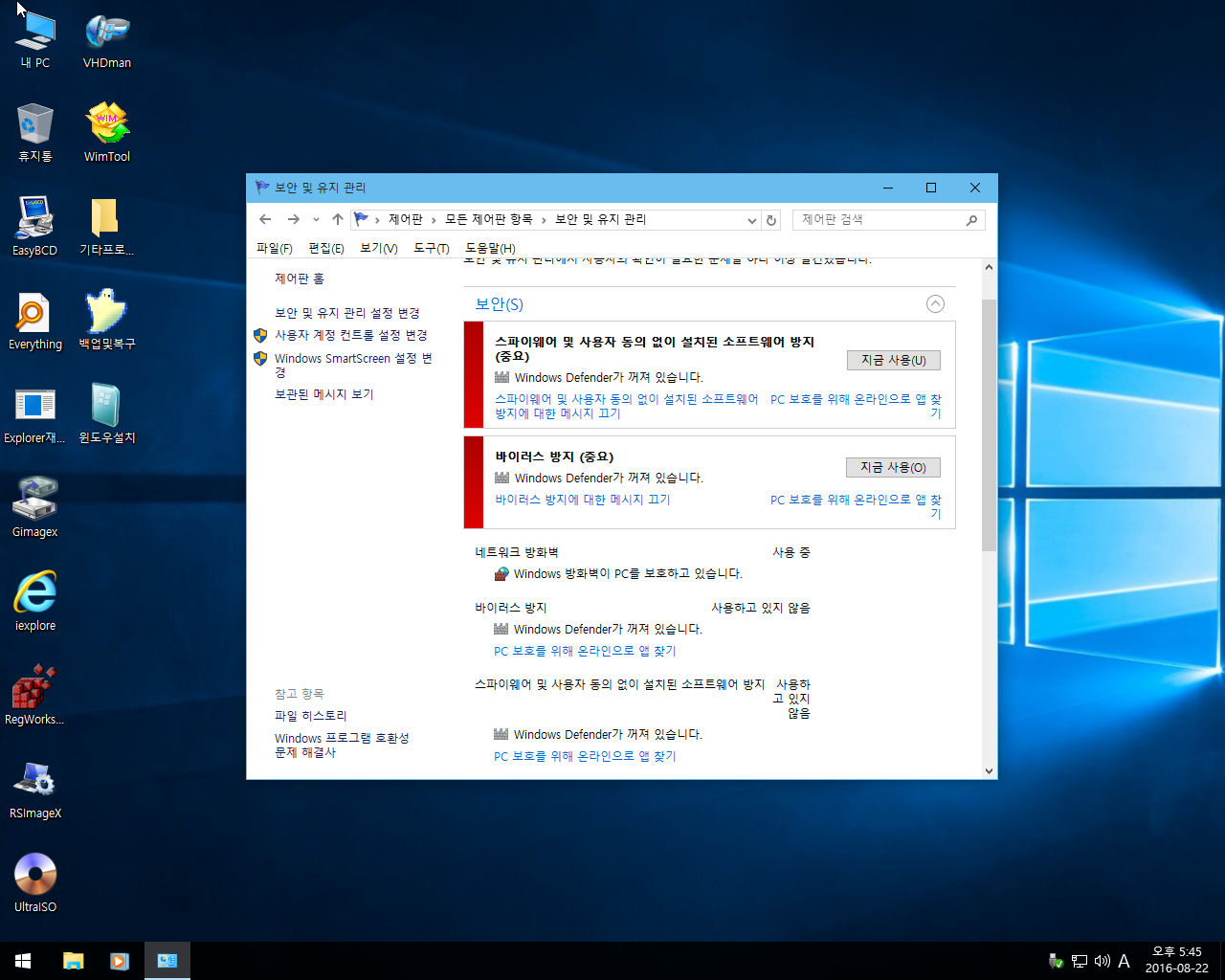Image resolution: width=1225 pixels, height=980 pixels.
Task: Select the Explorer재... desktop icon
Action: 35,414
